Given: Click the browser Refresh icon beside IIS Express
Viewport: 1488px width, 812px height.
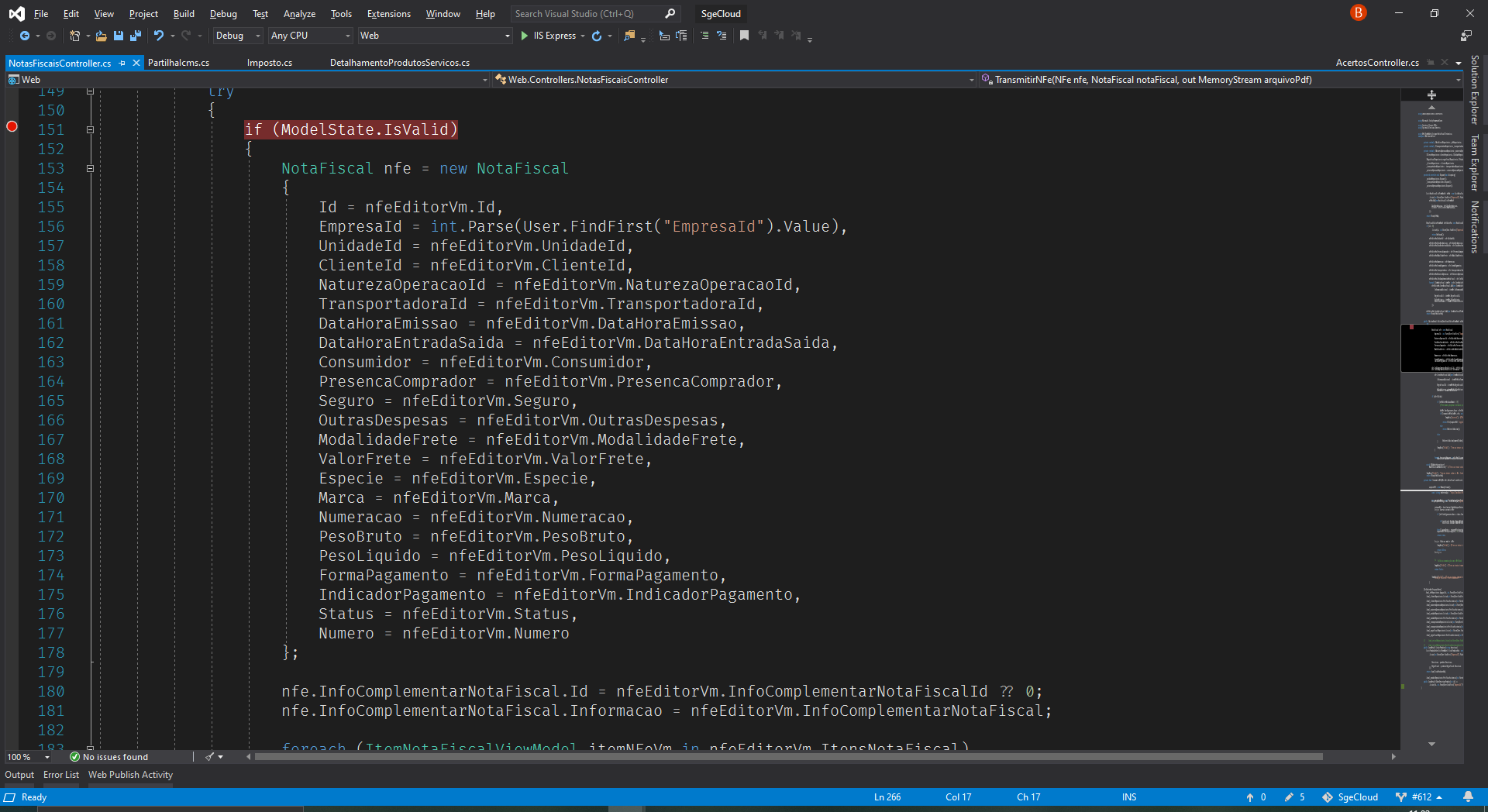Looking at the screenshot, I should 597,36.
